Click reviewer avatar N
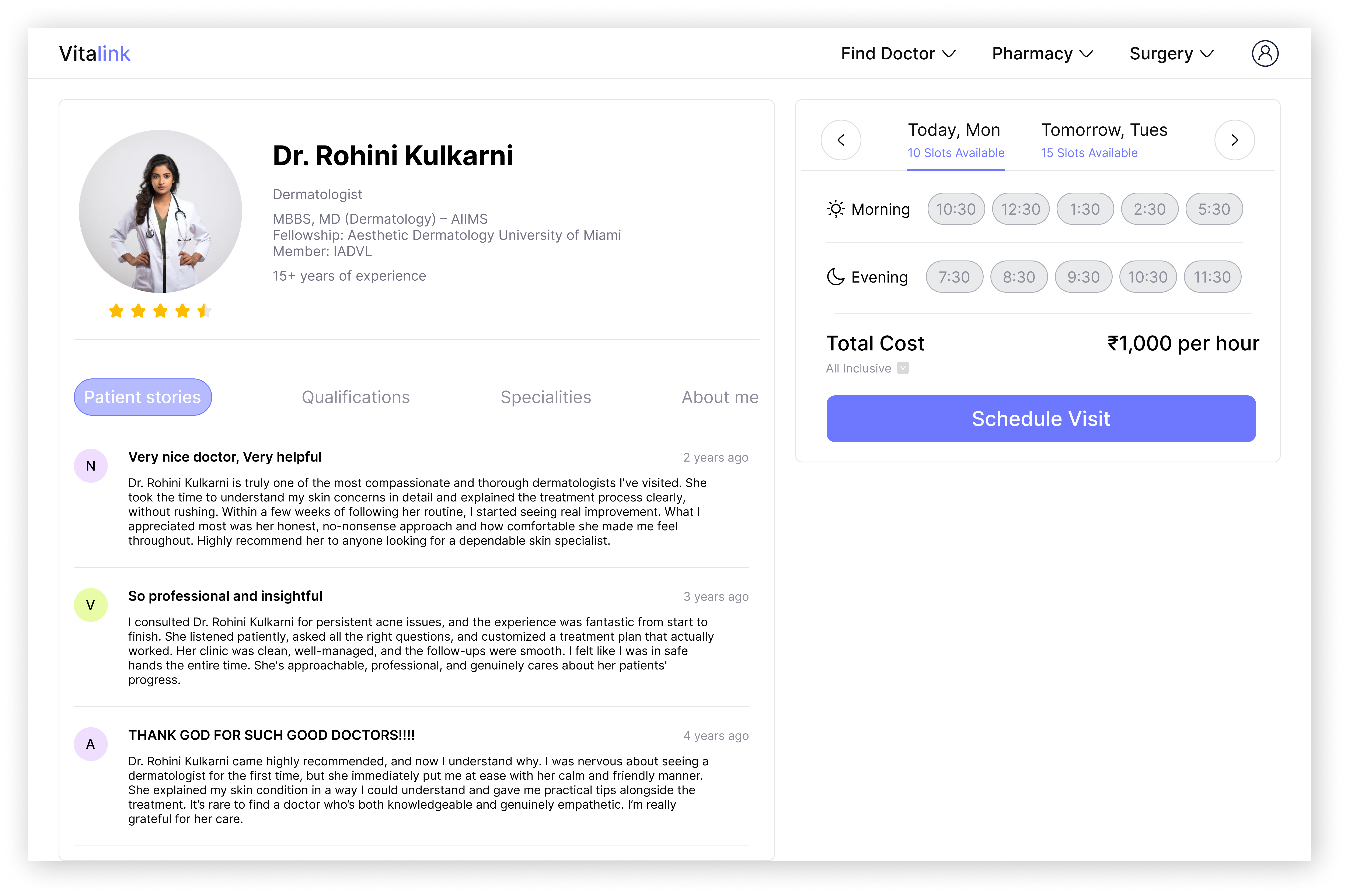 pyautogui.click(x=91, y=466)
